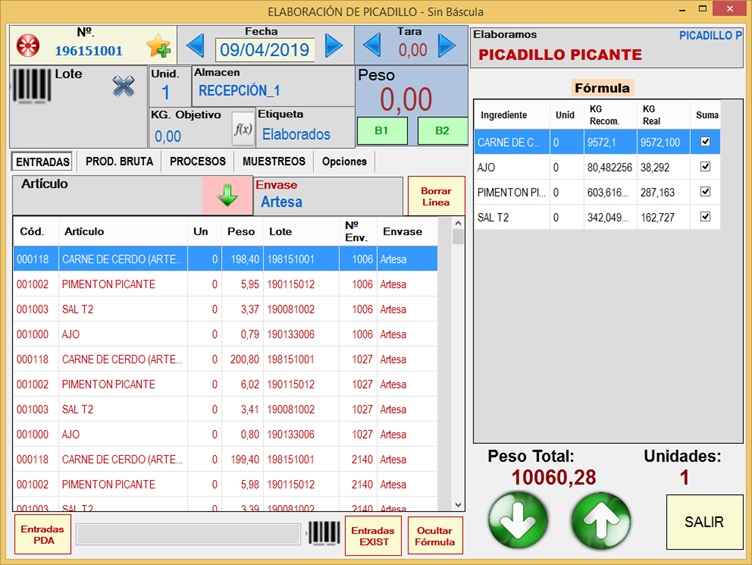
Task: Advance Fecha with the right blue arrow
Action: pos(334,46)
